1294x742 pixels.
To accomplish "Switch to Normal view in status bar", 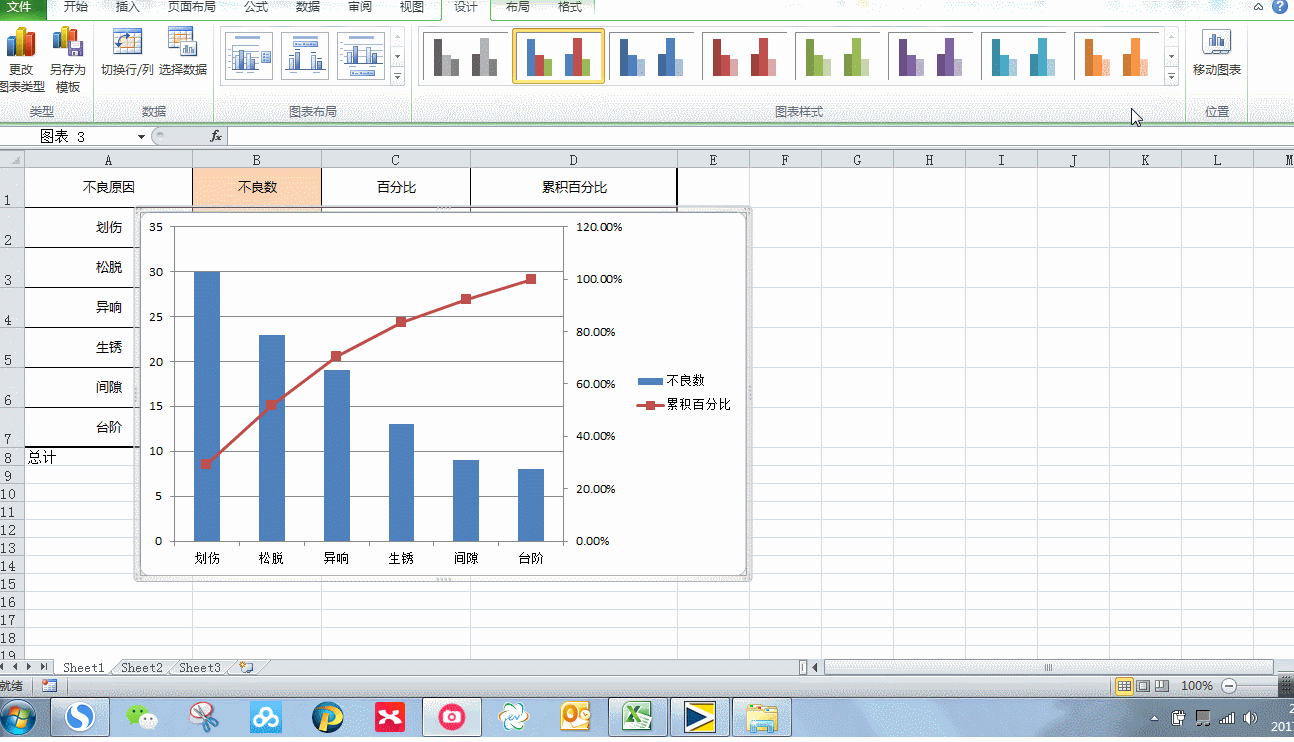I will click(1124, 686).
